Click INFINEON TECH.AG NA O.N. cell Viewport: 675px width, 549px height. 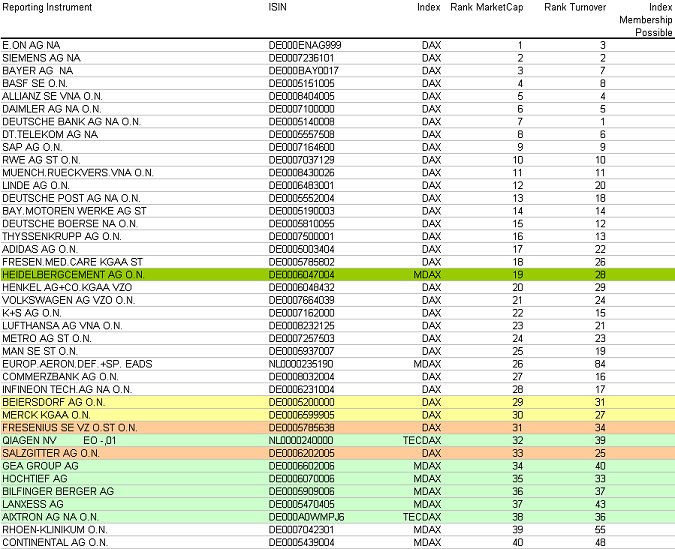(67, 389)
